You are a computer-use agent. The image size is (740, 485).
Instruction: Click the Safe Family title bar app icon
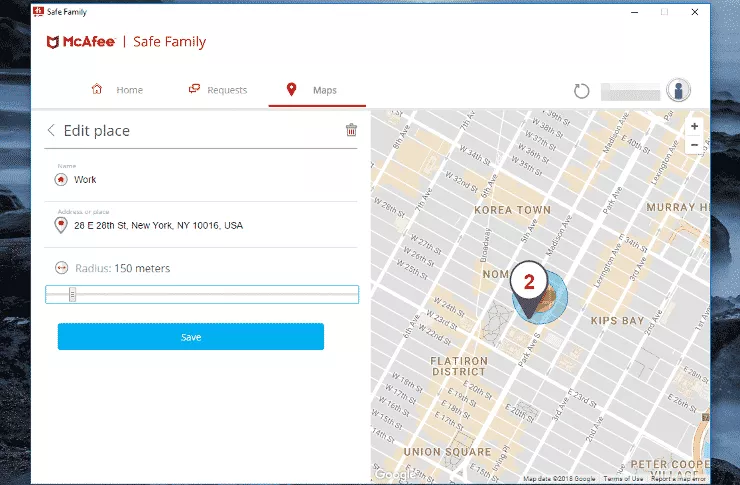(38, 11)
